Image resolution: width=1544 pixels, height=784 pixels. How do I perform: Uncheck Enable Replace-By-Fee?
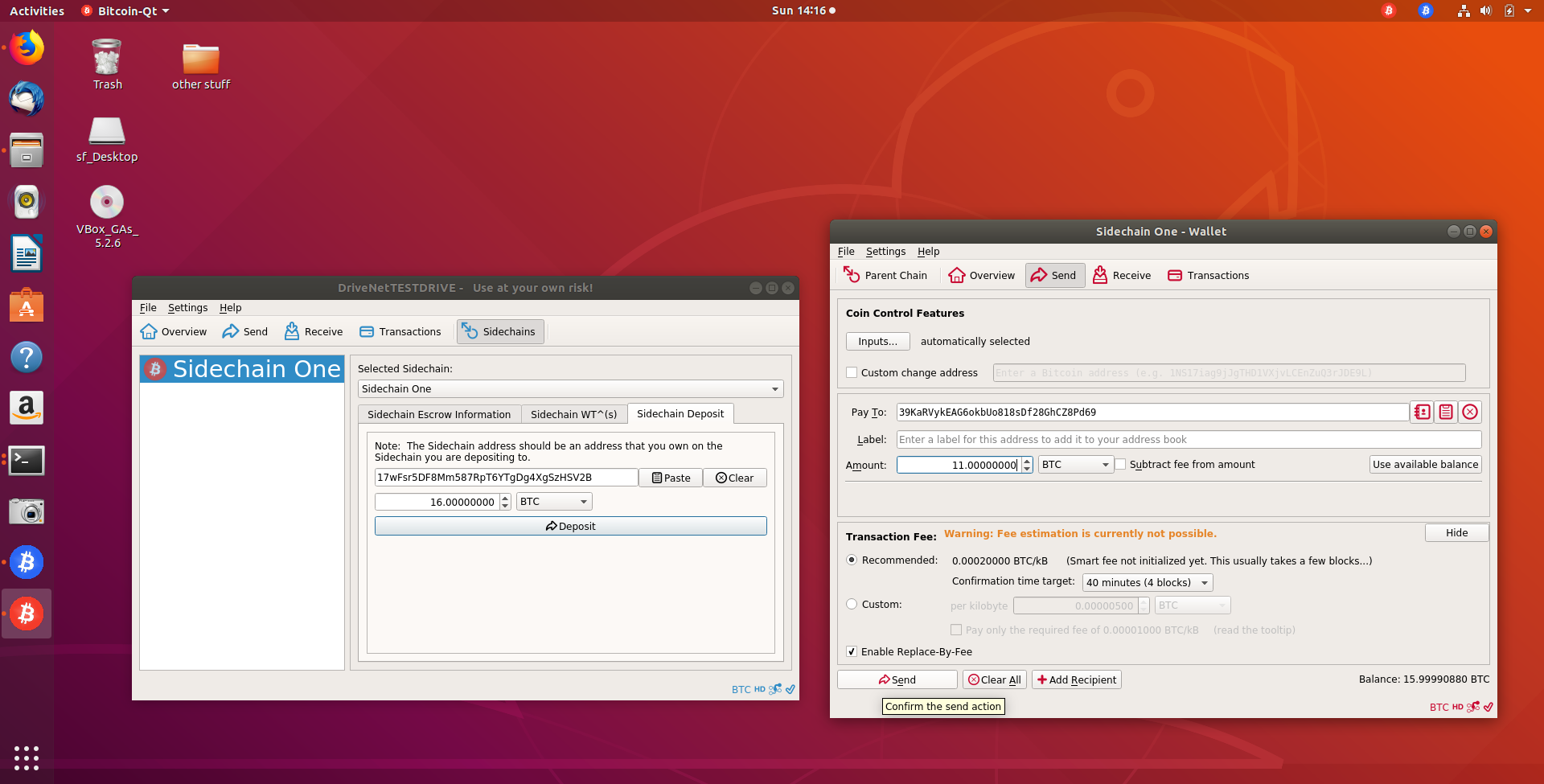(x=852, y=651)
